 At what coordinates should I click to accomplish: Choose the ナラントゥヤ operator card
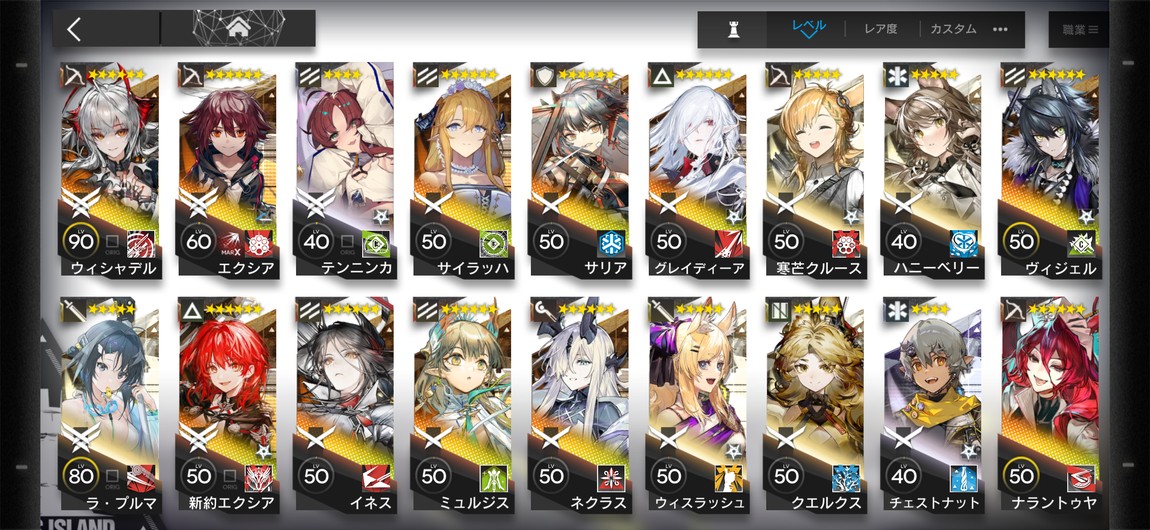click(x=1048, y=405)
